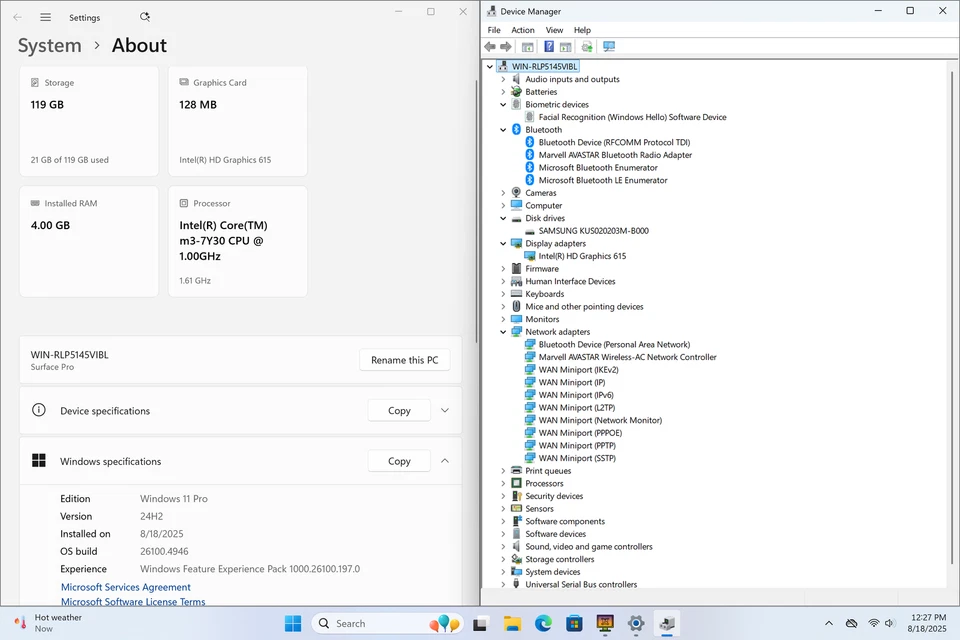
Task: Click the Device Manager taskbar icon
Action: (x=667, y=622)
